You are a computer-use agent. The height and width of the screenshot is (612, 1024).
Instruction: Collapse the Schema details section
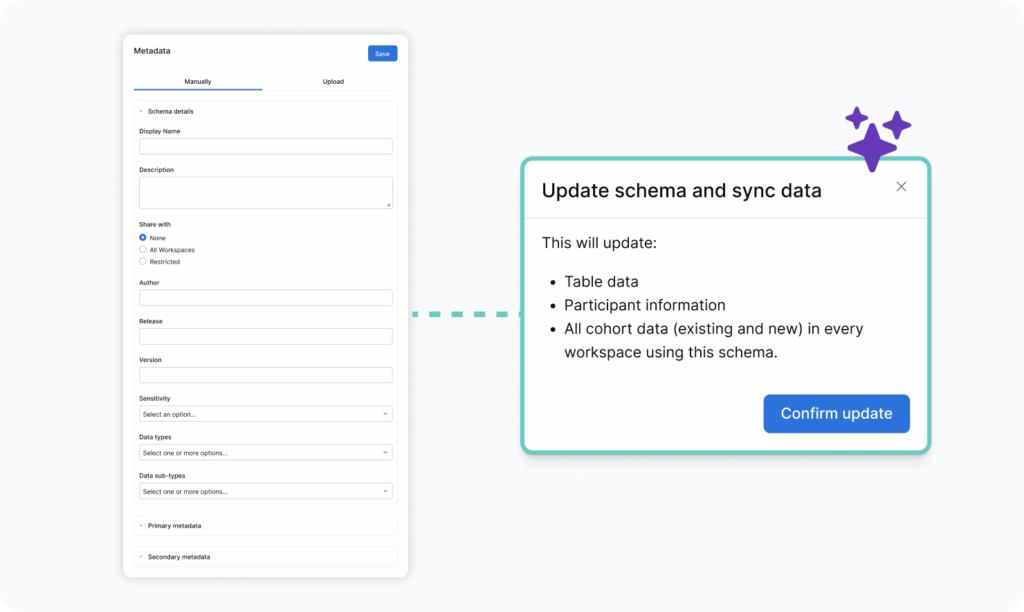pos(166,112)
